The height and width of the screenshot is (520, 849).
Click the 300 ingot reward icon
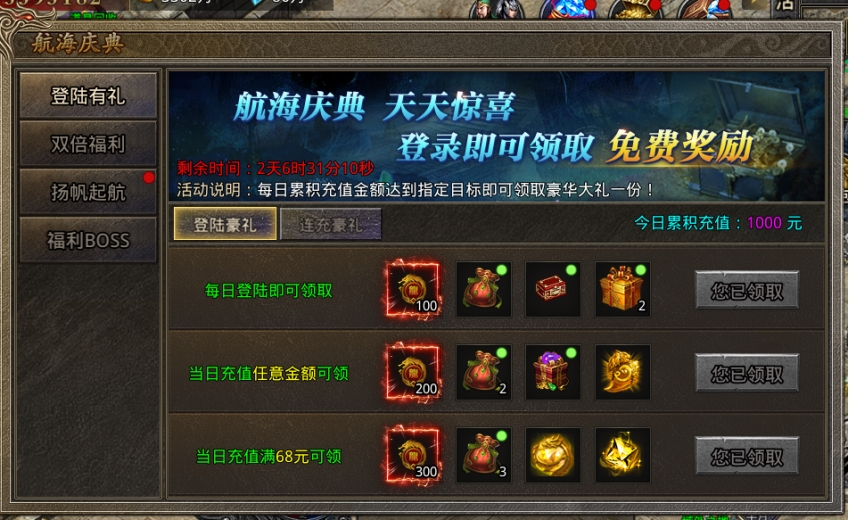coord(413,455)
